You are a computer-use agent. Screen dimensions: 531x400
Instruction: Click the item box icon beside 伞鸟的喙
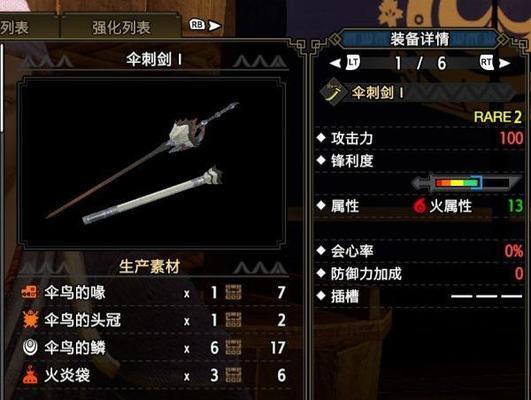[x=233, y=292]
